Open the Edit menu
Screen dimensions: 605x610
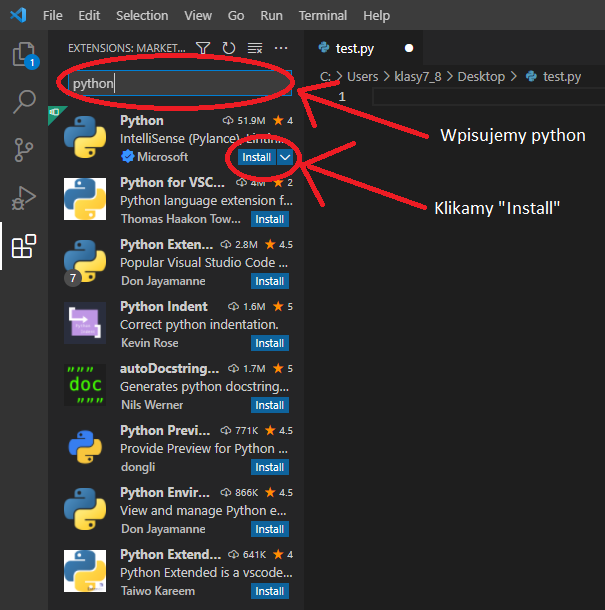(x=89, y=16)
